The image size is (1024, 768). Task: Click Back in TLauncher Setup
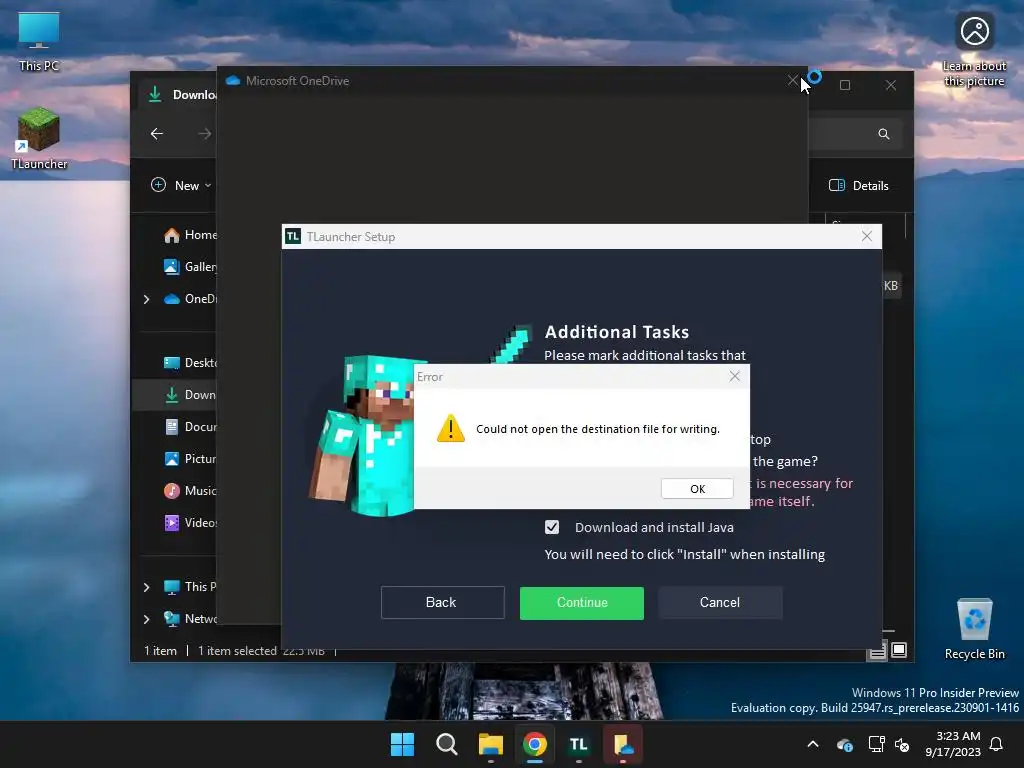click(x=442, y=602)
